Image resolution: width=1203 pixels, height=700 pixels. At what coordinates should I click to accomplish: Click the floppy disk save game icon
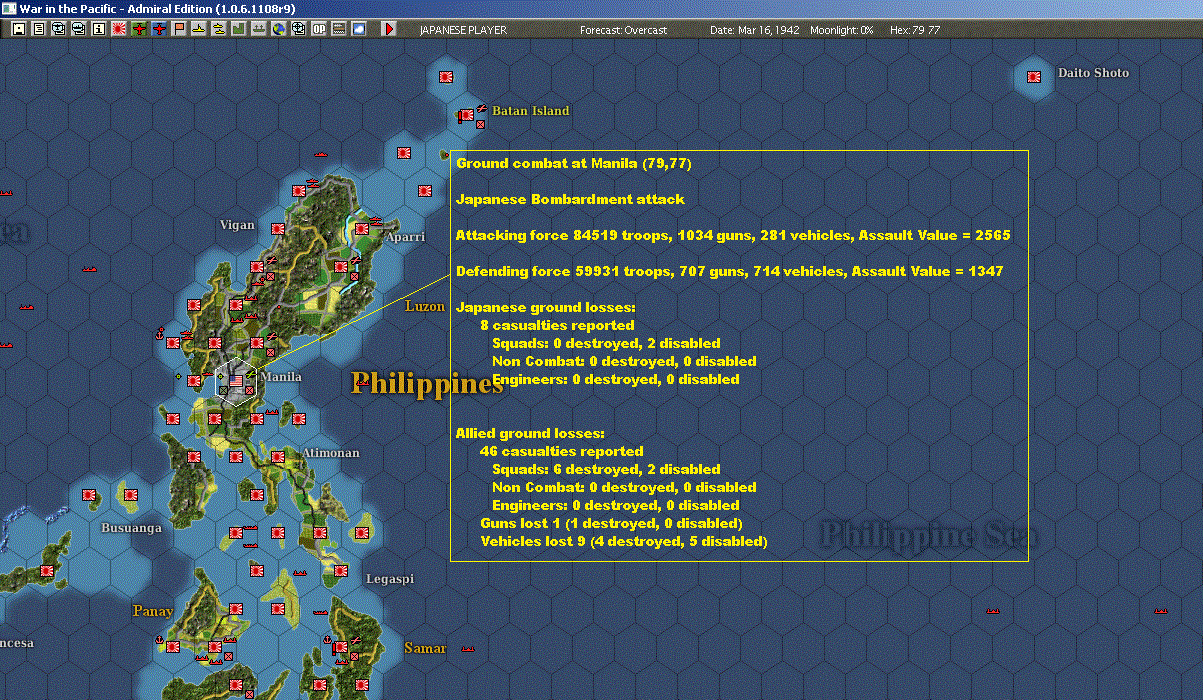click(19, 30)
